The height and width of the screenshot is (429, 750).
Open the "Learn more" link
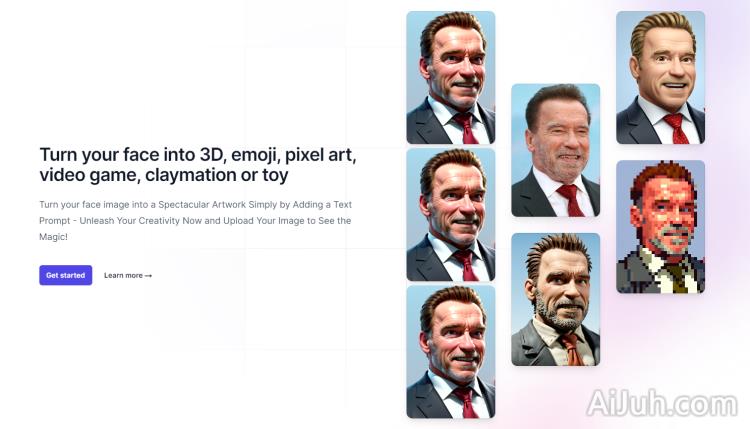pos(123,275)
